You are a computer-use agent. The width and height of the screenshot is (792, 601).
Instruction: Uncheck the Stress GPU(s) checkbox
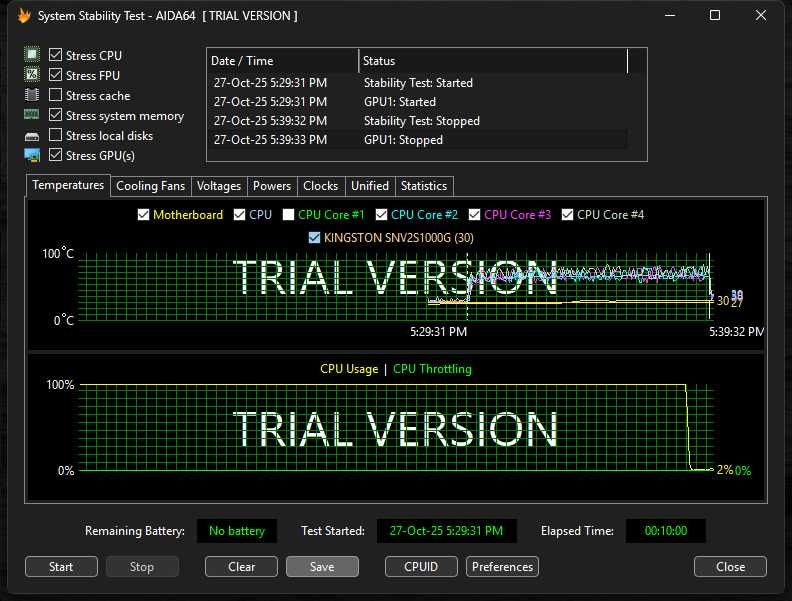pyautogui.click(x=56, y=155)
